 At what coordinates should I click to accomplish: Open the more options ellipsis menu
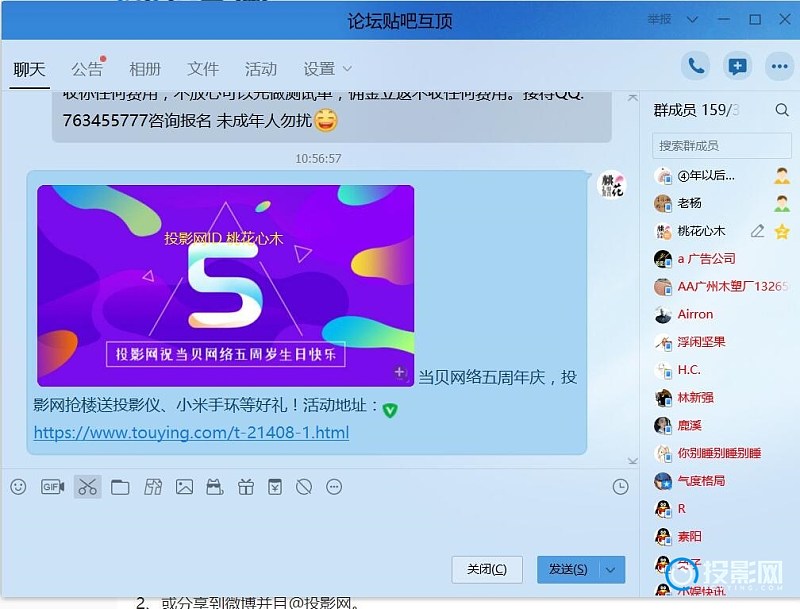point(779,66)
